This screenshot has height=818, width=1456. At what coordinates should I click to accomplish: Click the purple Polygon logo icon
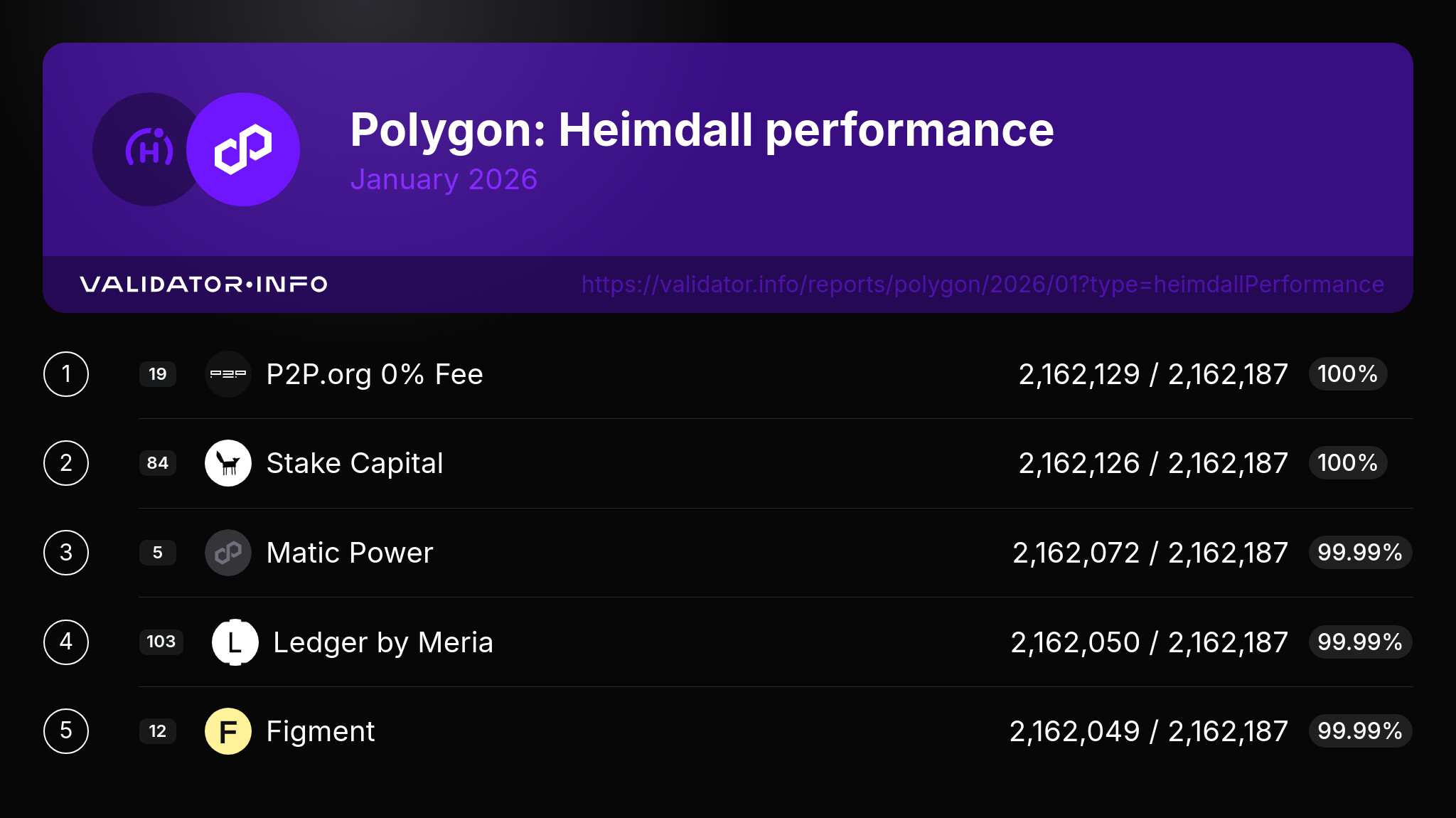pyautogui.click(x=243, y=149)
